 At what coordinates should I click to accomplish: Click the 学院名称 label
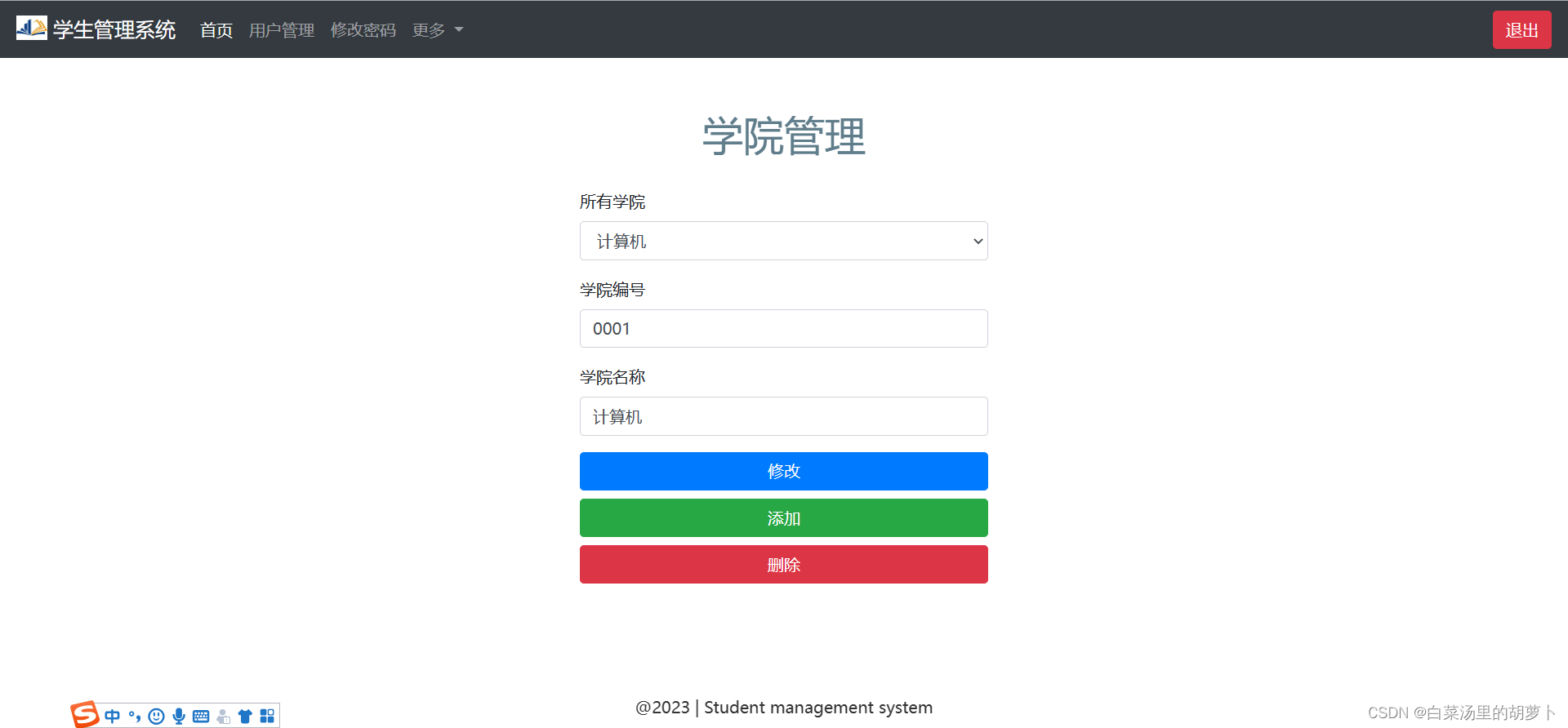tap(612, 377)
